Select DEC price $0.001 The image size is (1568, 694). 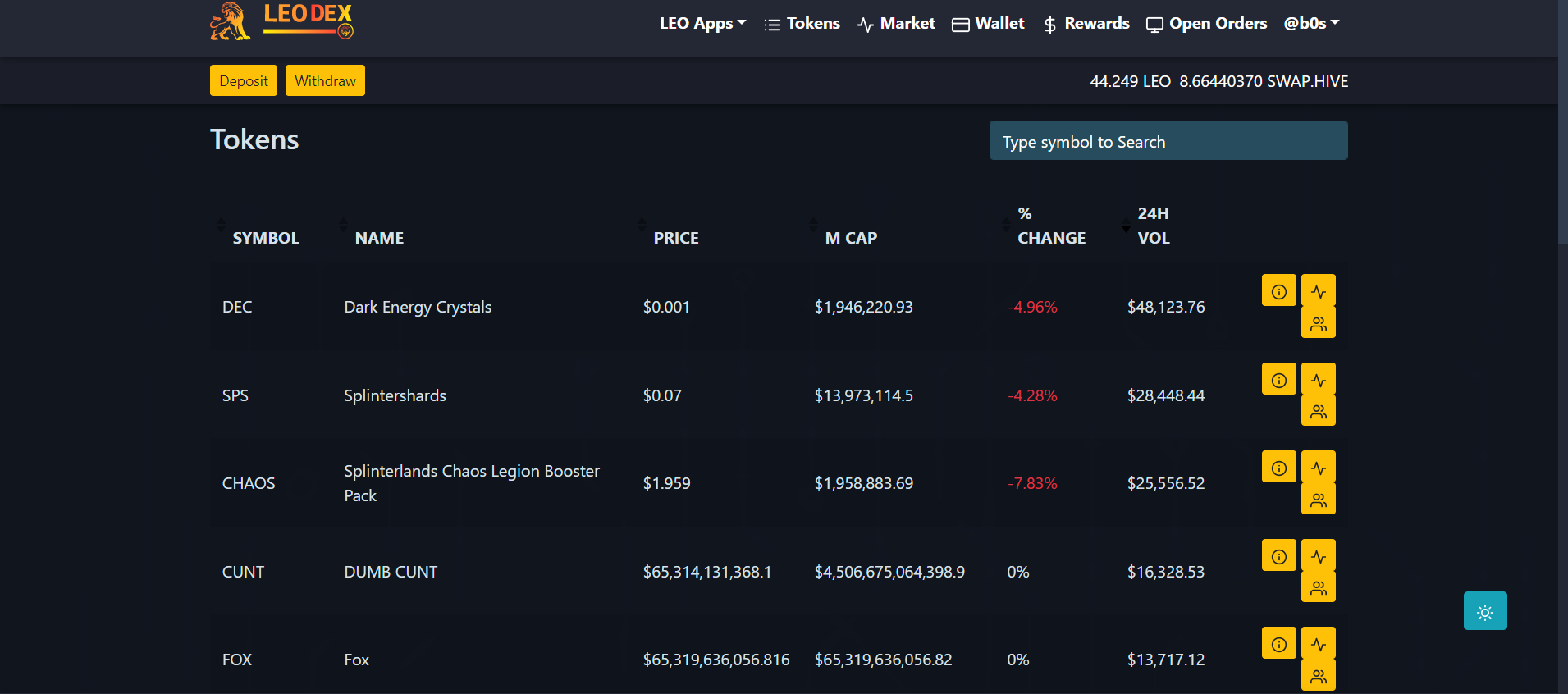(x=666, y=307)
